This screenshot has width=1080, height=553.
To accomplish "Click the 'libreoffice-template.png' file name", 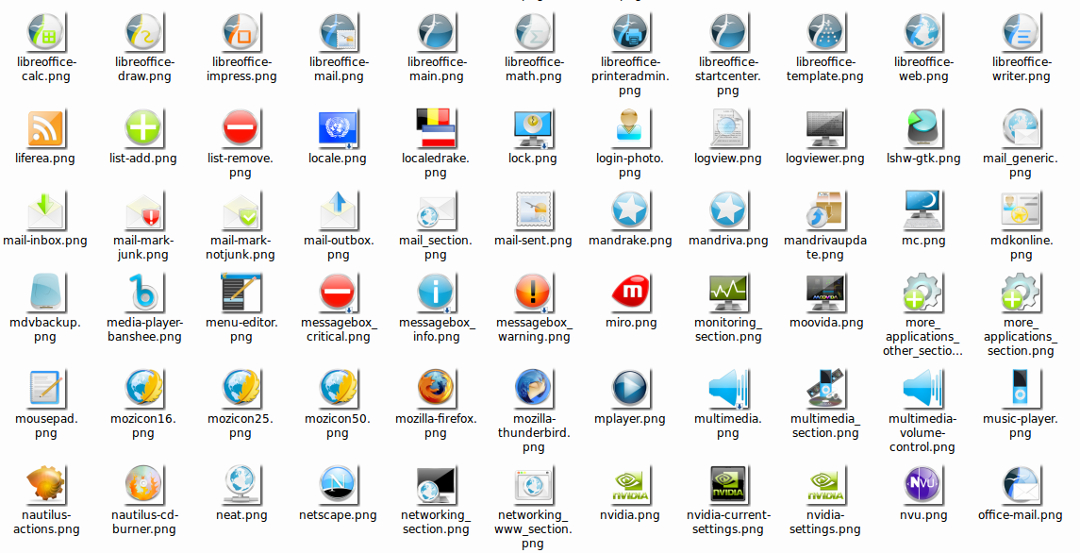I will click(825, 69).
